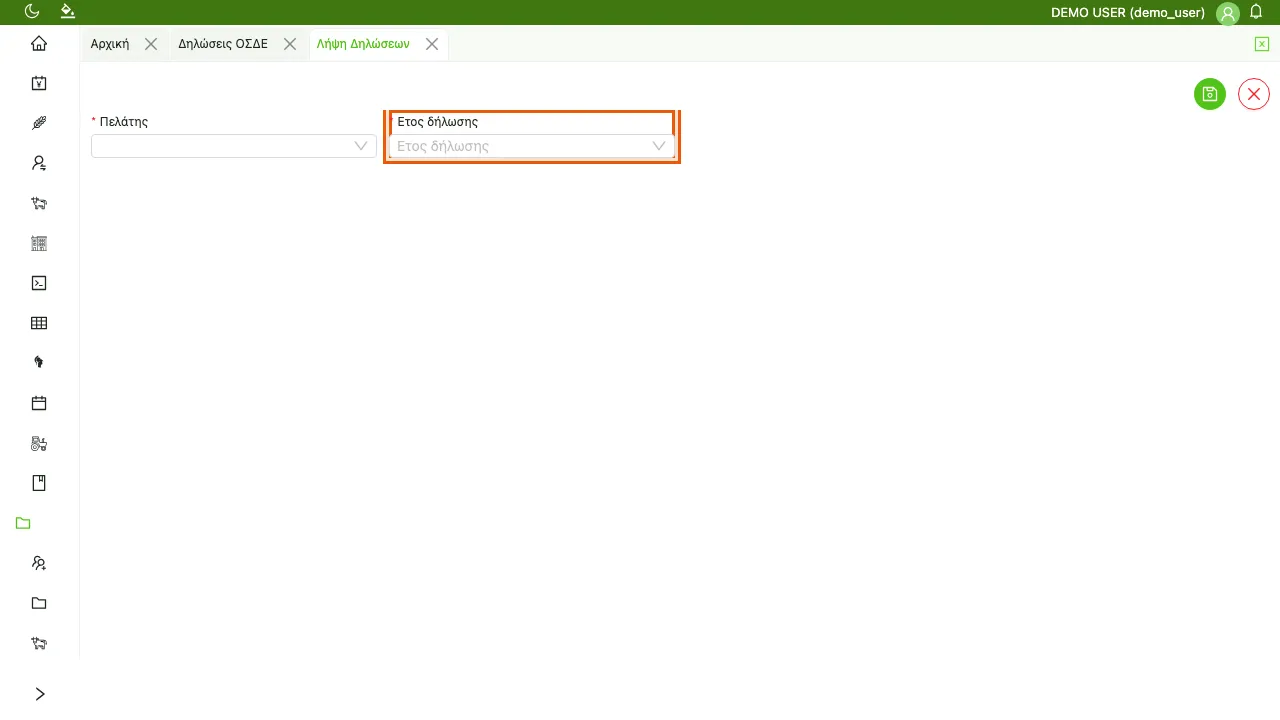Open the Ετος δήλωσης dropdown
Viewport: 1280px width, 720px height.
point(532,146)
